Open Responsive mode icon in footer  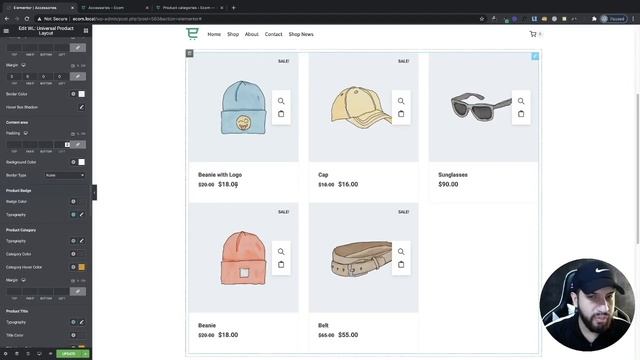[x=39, y=353]
